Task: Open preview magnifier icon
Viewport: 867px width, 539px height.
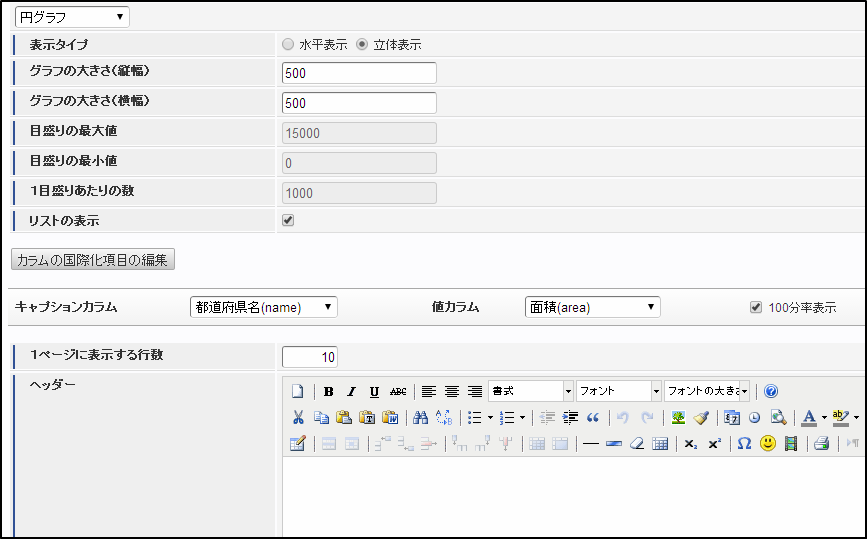Action: (x=779, y=417)
